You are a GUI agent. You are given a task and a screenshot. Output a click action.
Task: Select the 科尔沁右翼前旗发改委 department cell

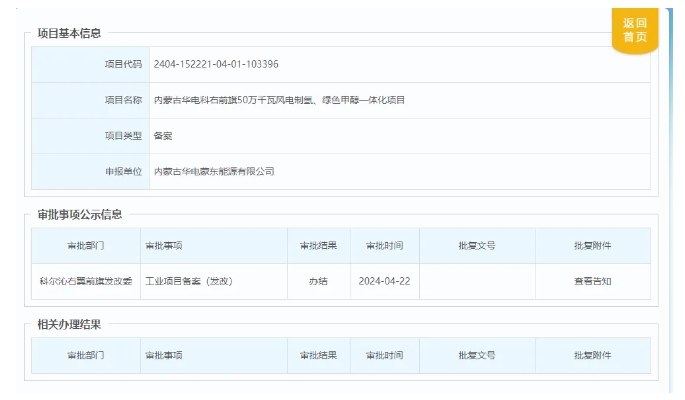coord(85,281)
